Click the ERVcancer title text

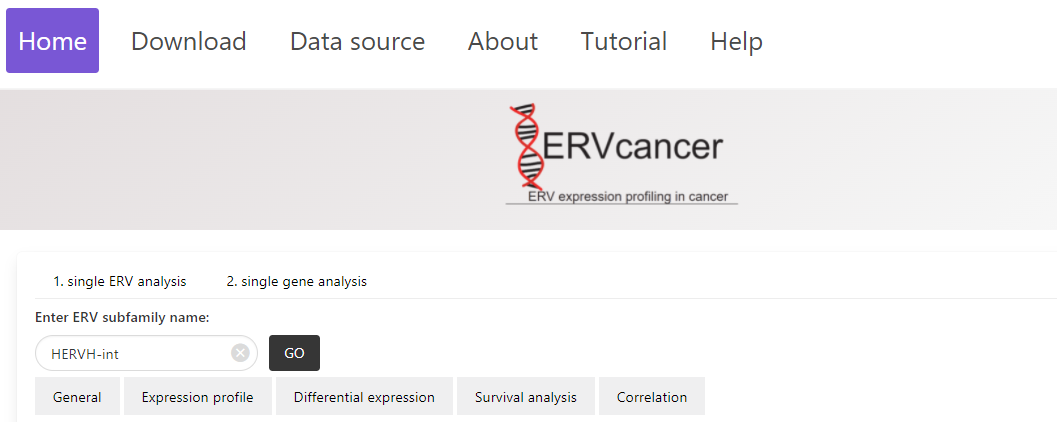pos(632,146)
